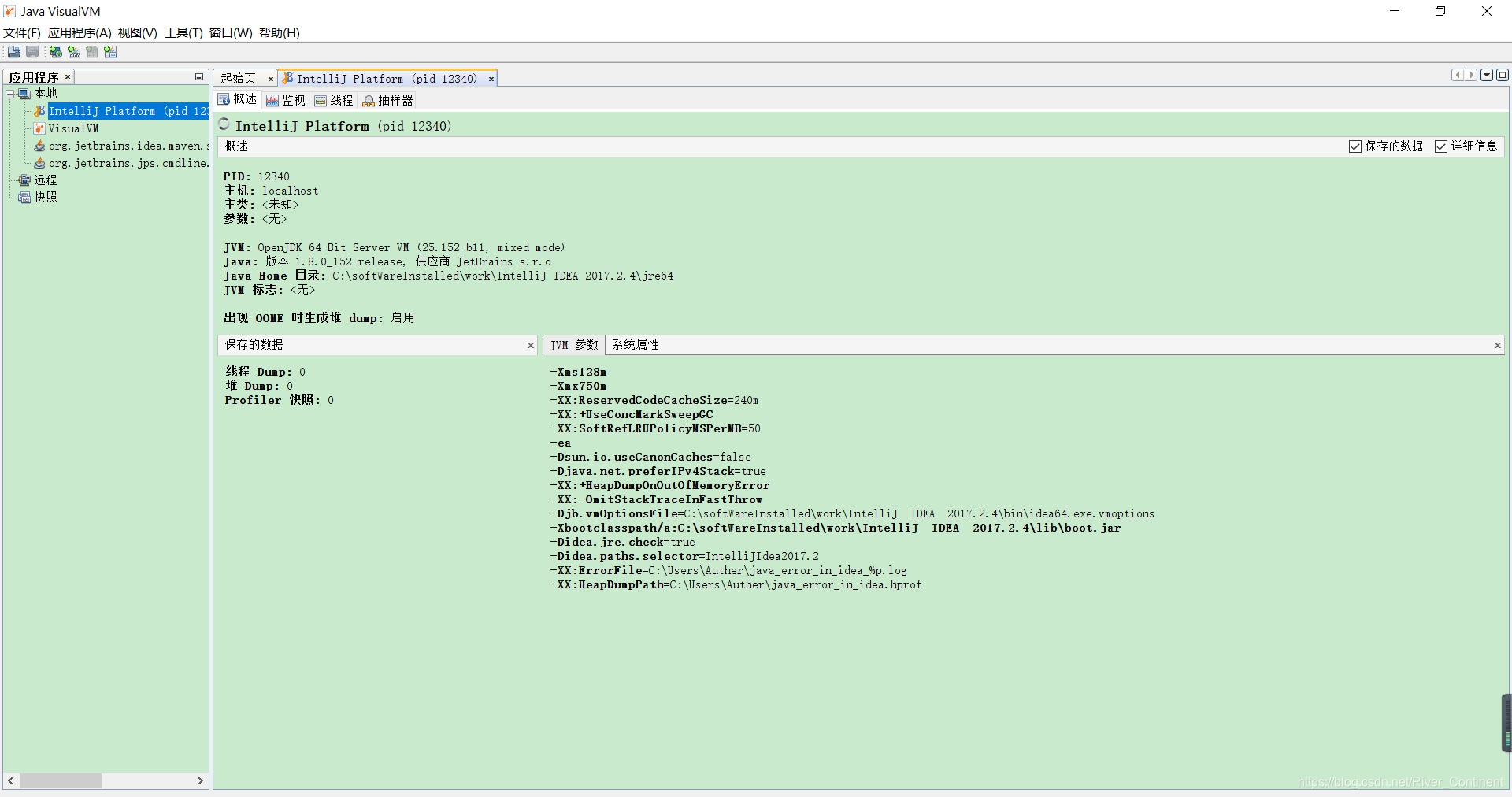Click the Profiler 快照: 0 entry

pos(280,401)
